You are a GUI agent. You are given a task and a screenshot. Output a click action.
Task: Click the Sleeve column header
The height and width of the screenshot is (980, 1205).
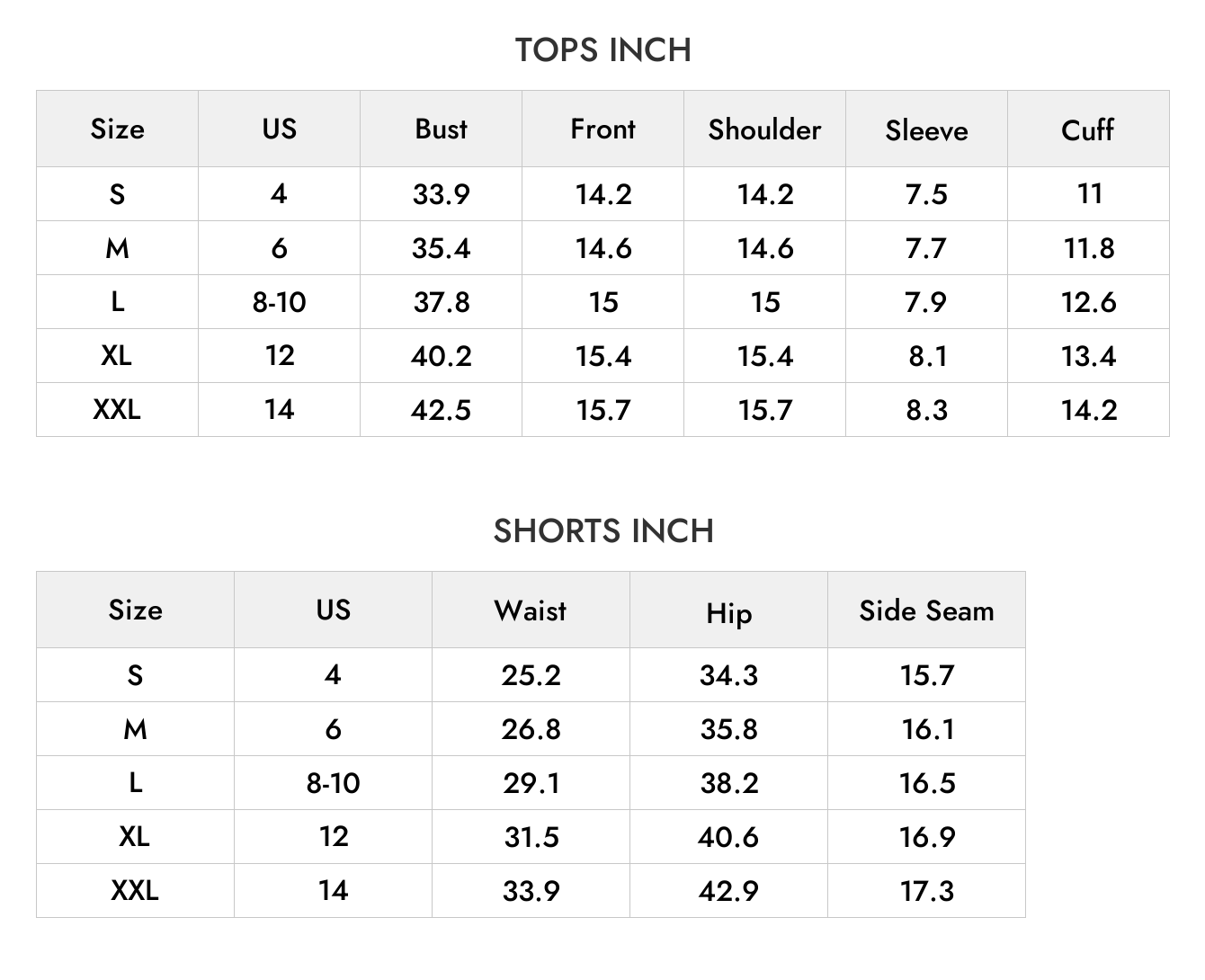coord(926,130)
